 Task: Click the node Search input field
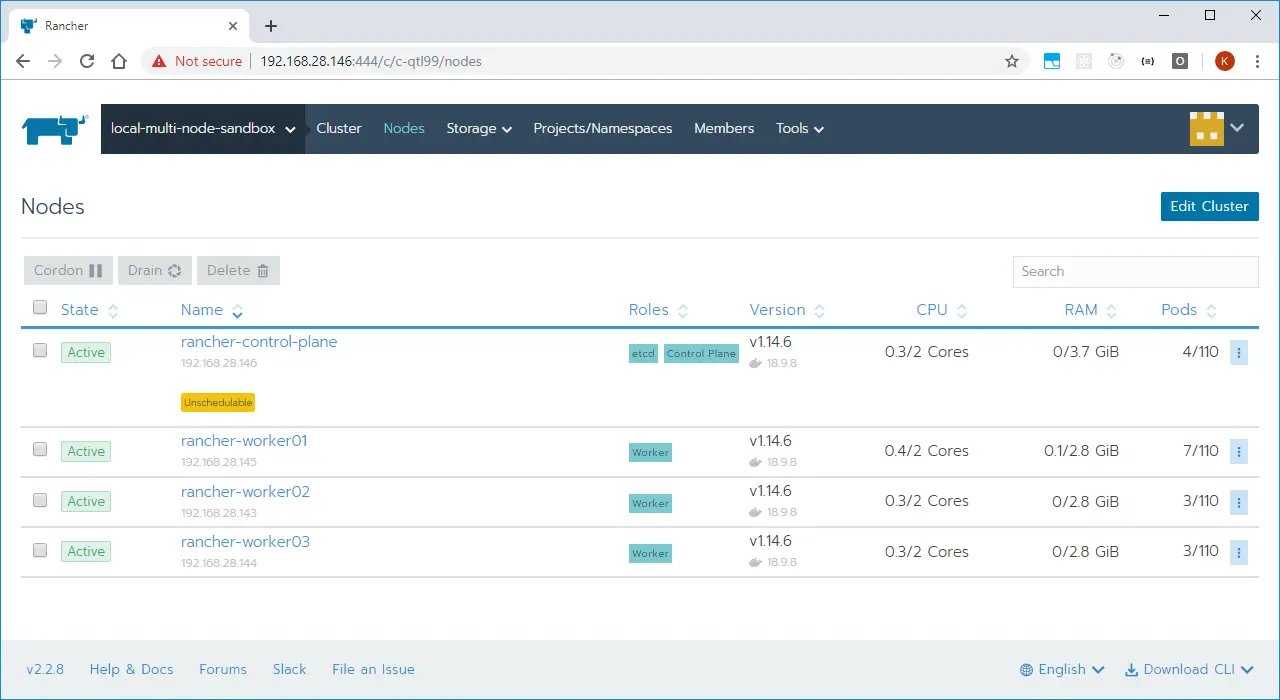[x=1135, y=272]
